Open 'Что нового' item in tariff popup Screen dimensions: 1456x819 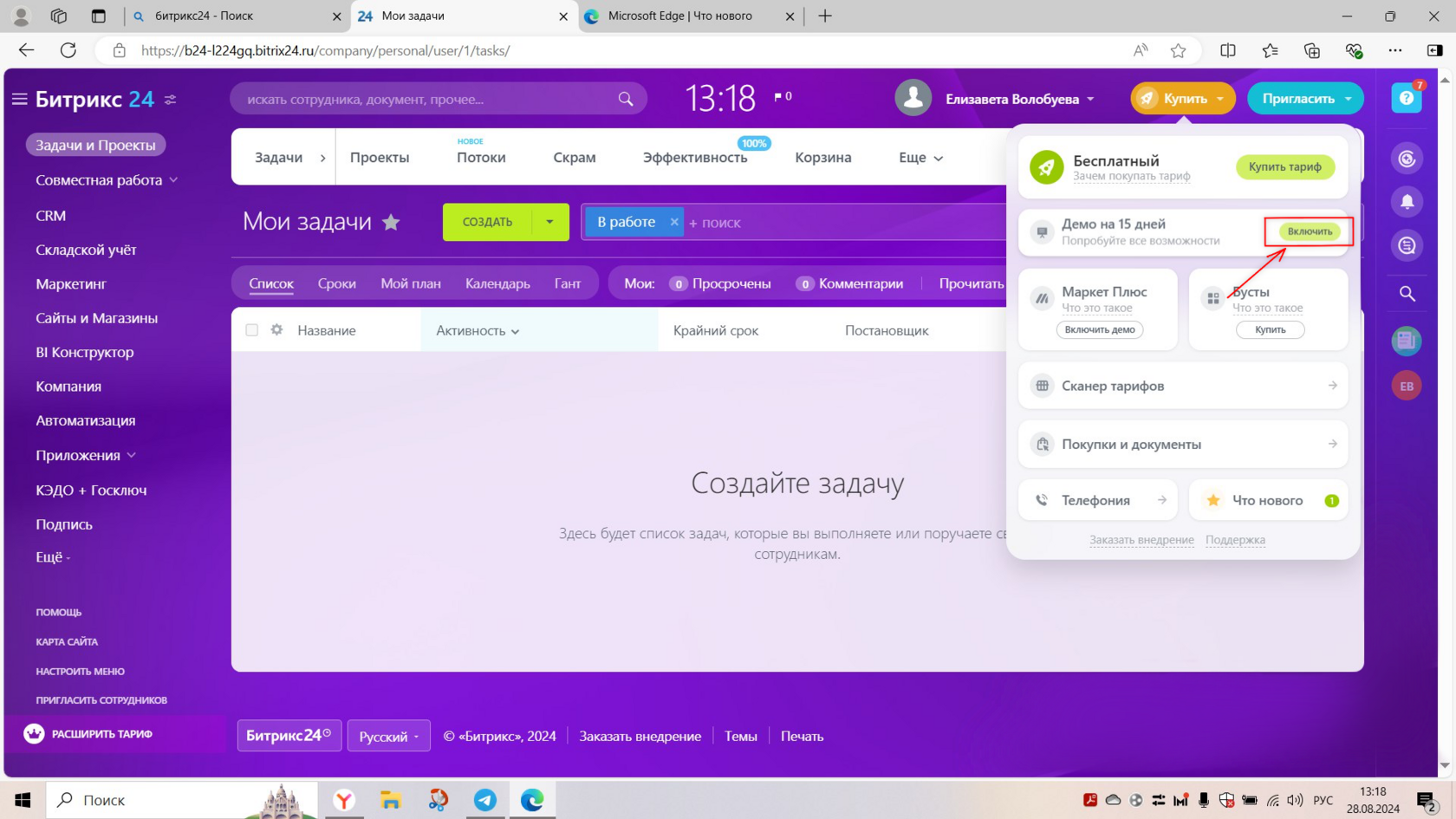(x=1269, y=500)
